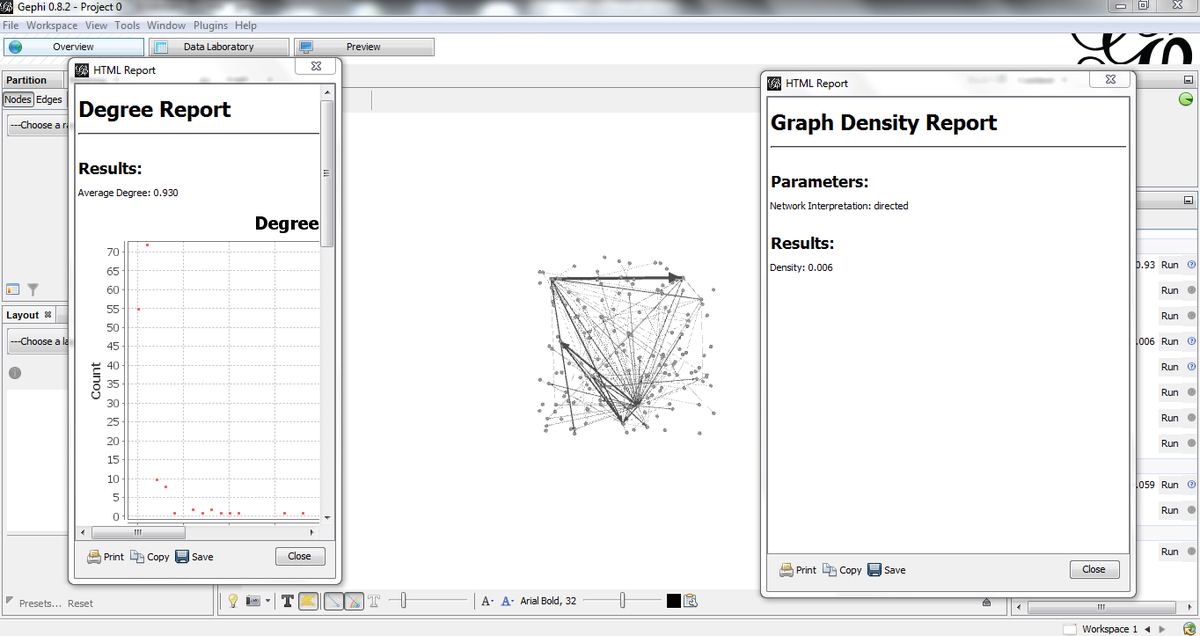Click the funnel filter icon in Partition panel
1200x636 pixels.
click(x=32, y=290)
